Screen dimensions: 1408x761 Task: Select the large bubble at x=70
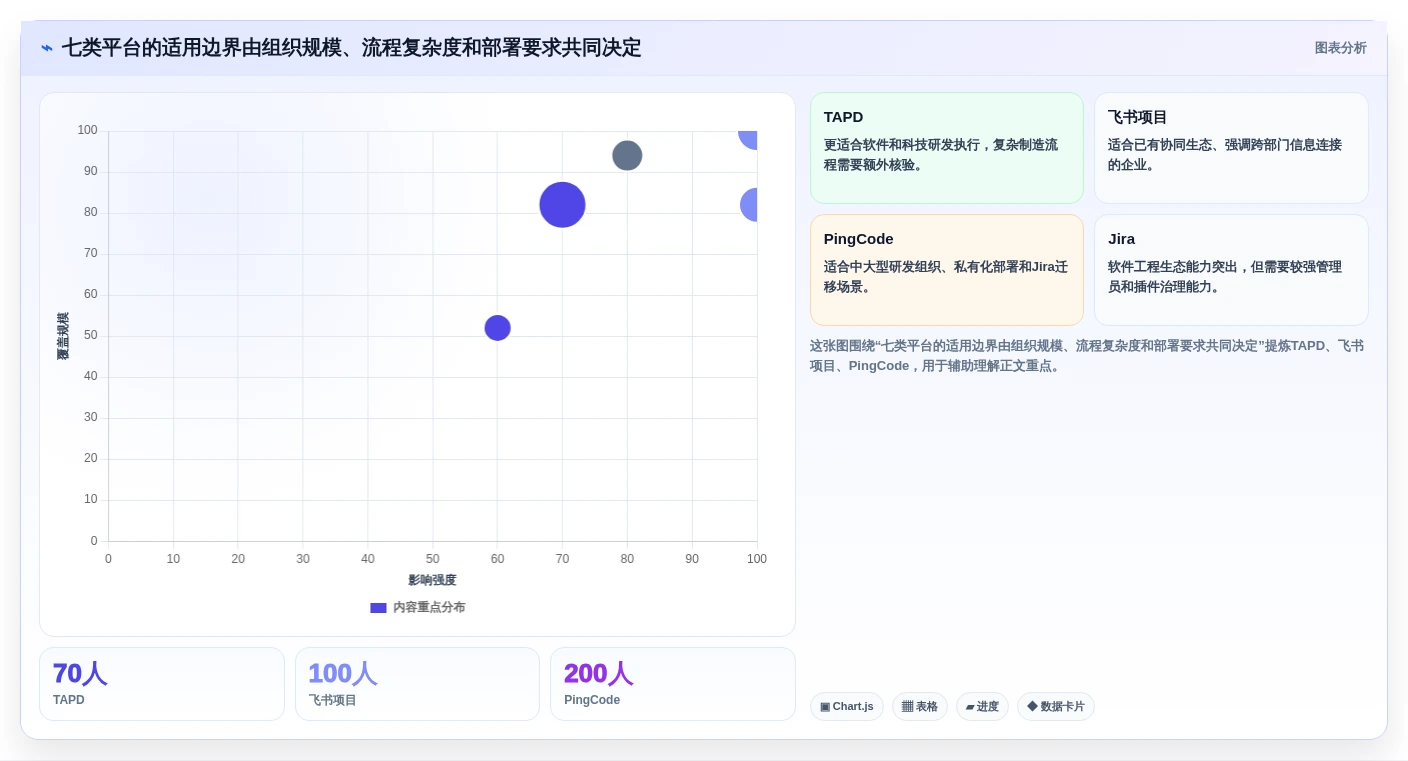pos(562,205)
